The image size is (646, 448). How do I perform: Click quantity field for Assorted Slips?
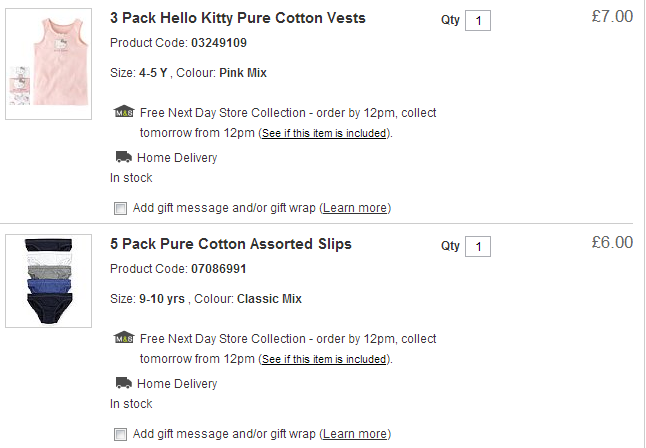[x=478, y=247]
